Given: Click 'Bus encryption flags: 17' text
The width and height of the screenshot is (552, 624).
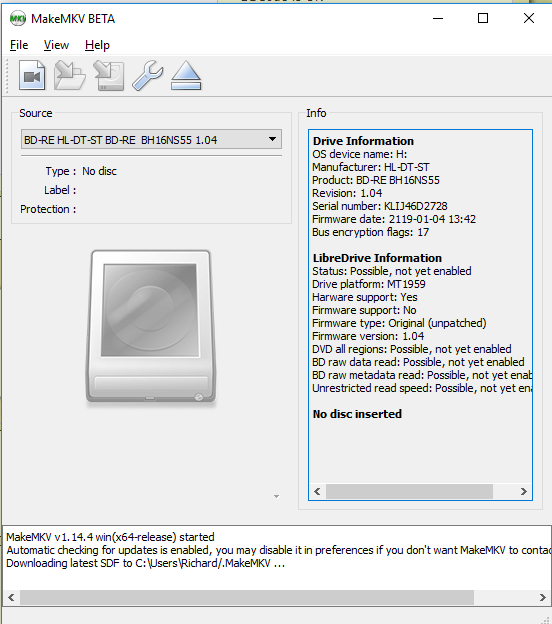Looking at the screenshot, I should [x=371, y=232].
